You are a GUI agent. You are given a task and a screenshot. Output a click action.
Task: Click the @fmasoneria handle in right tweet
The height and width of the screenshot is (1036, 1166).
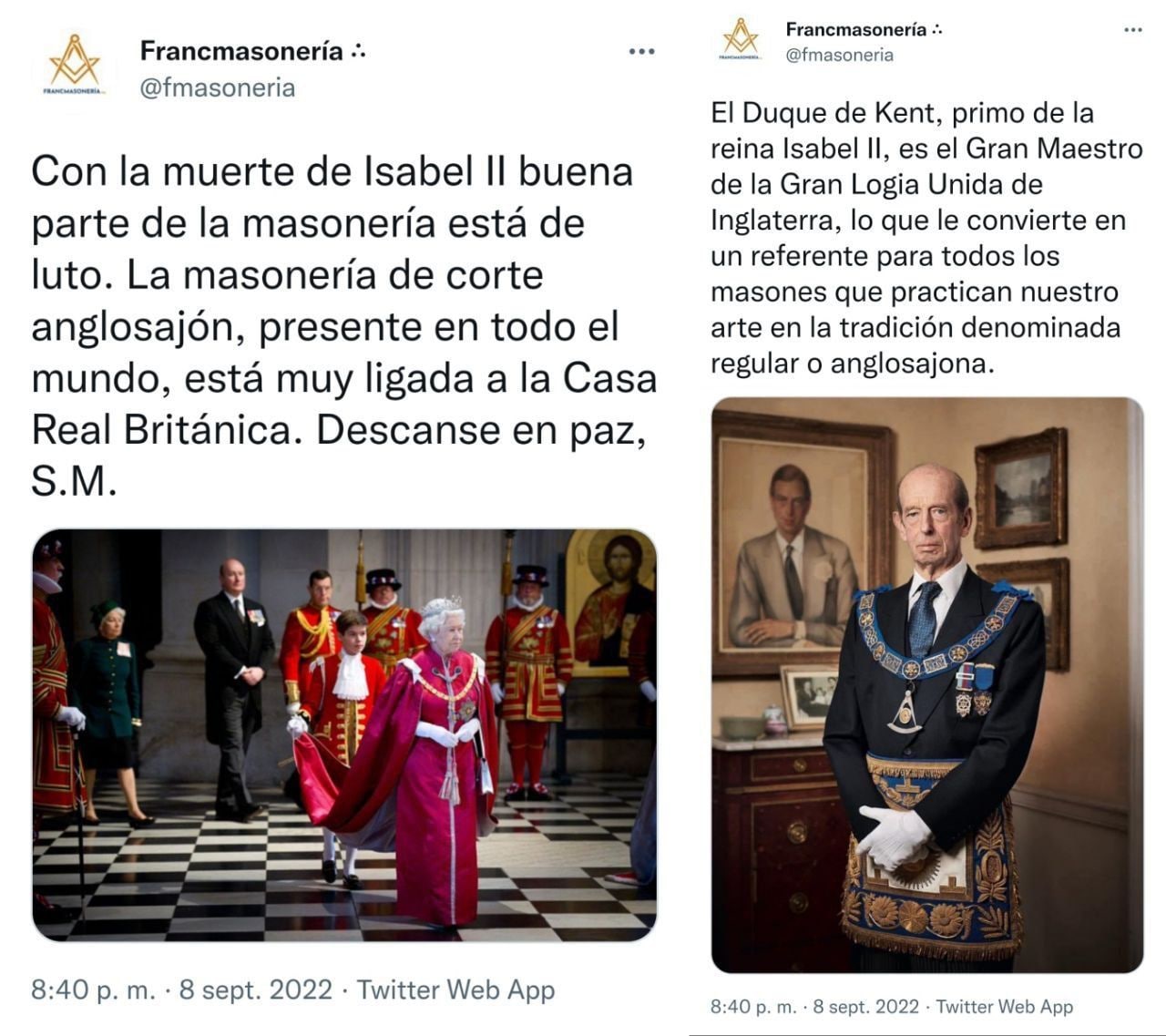pos(840,55)
